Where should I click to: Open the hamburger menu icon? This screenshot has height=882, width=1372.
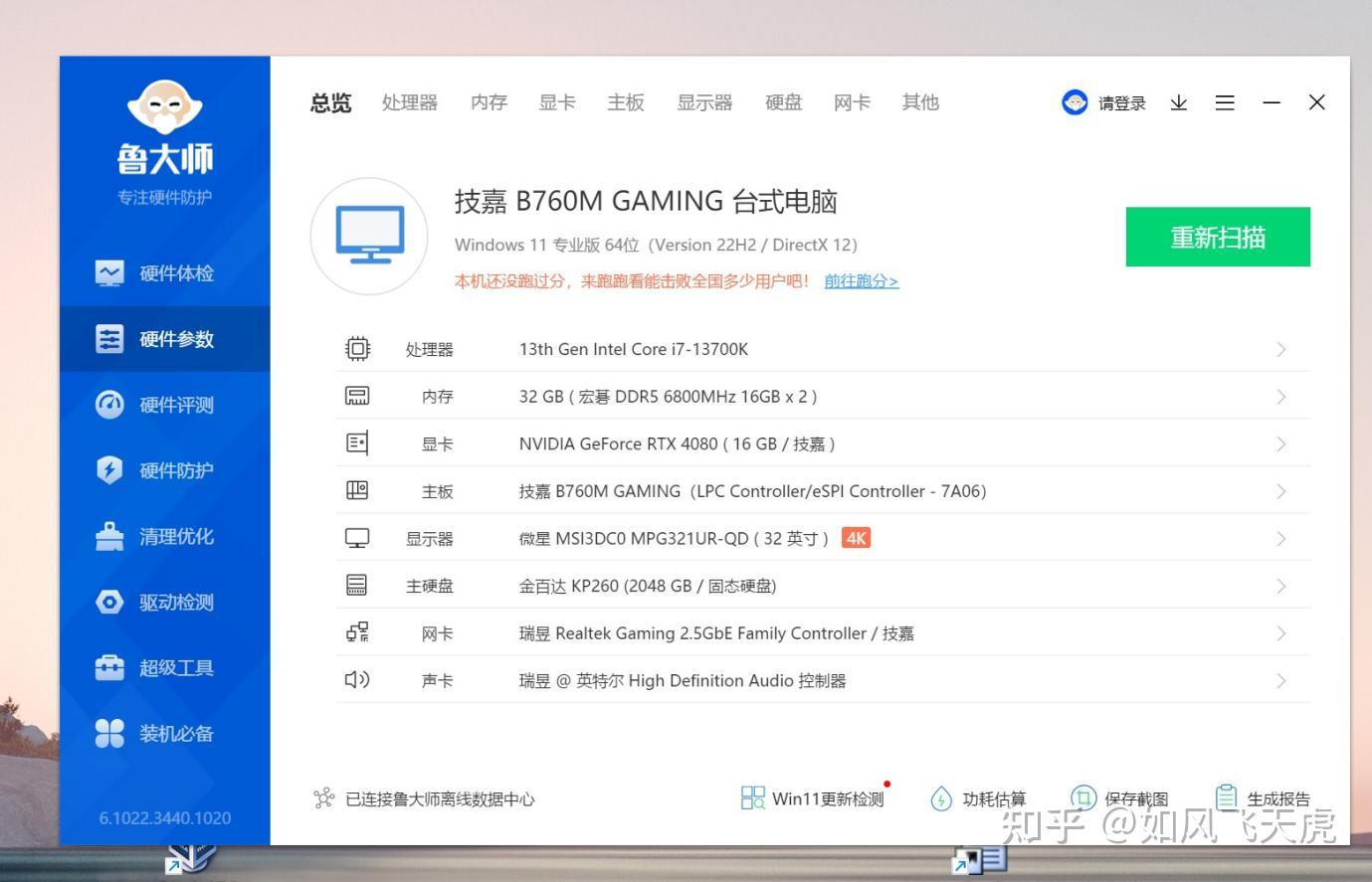coord(1225,102)
